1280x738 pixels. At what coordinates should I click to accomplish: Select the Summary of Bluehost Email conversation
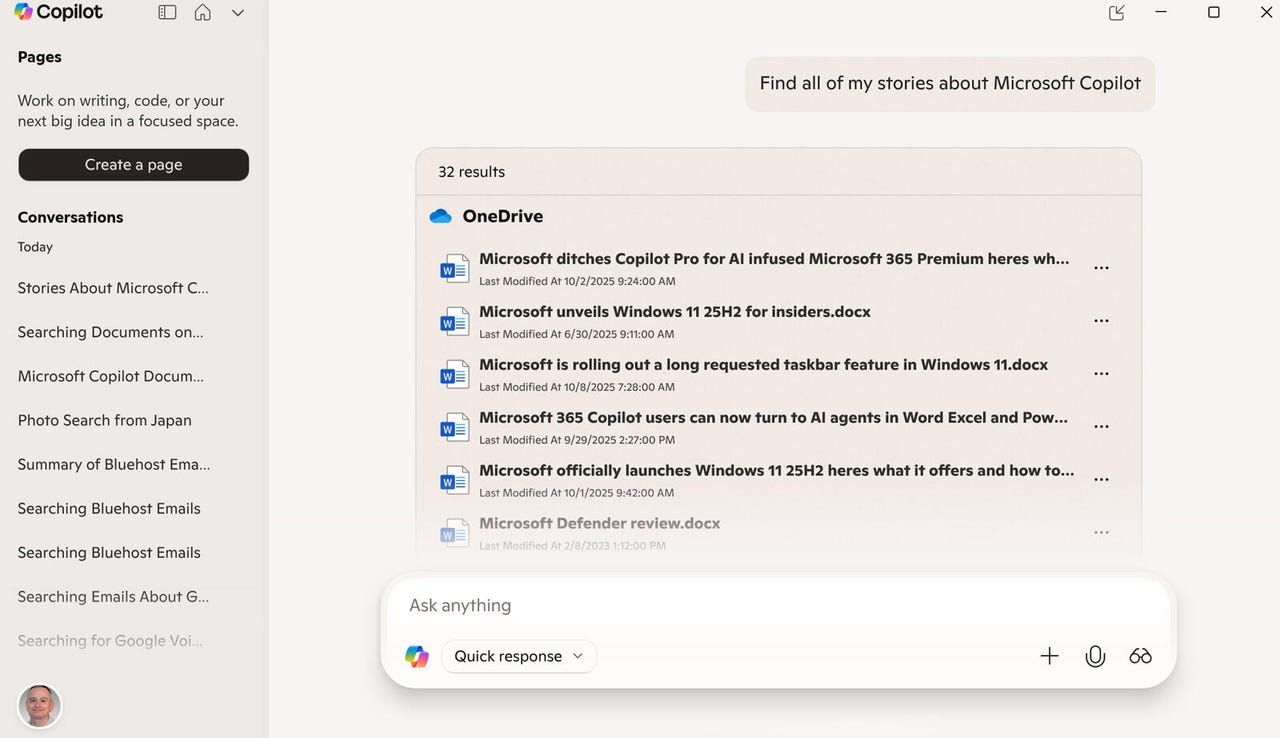(114, 464)
